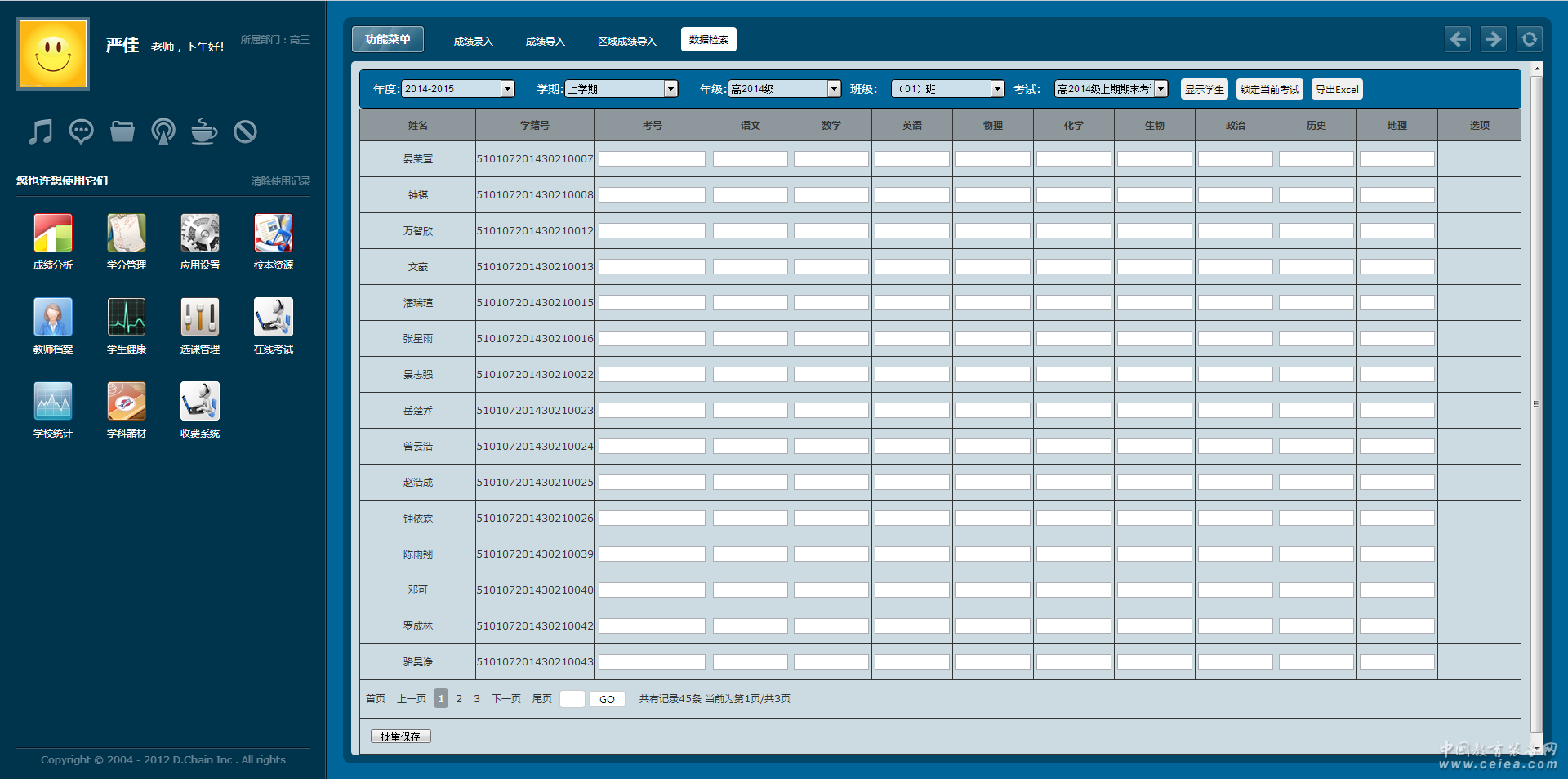
Task: Switch to the 成绩导入 tab
Action: (x=545, y=41)
